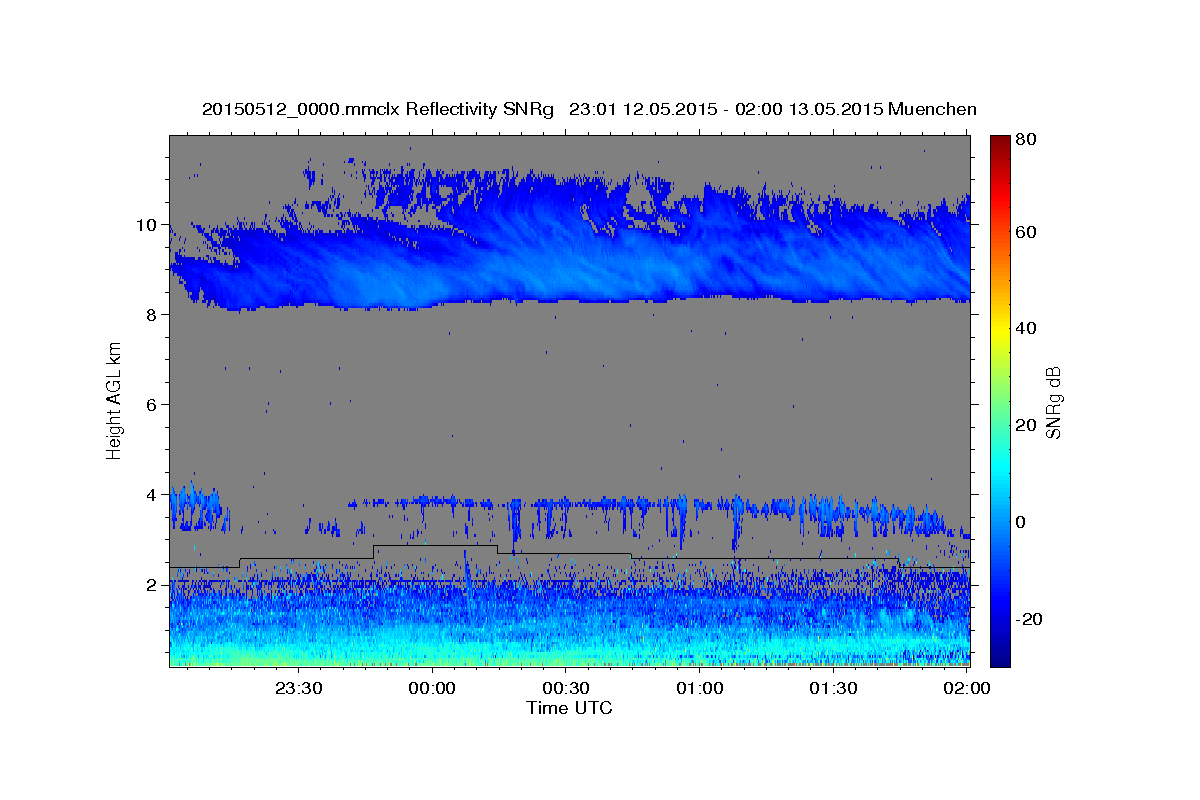Click the 00:30 time tick label
Screen dimensions: 1200x800
[x=565, y=688]
